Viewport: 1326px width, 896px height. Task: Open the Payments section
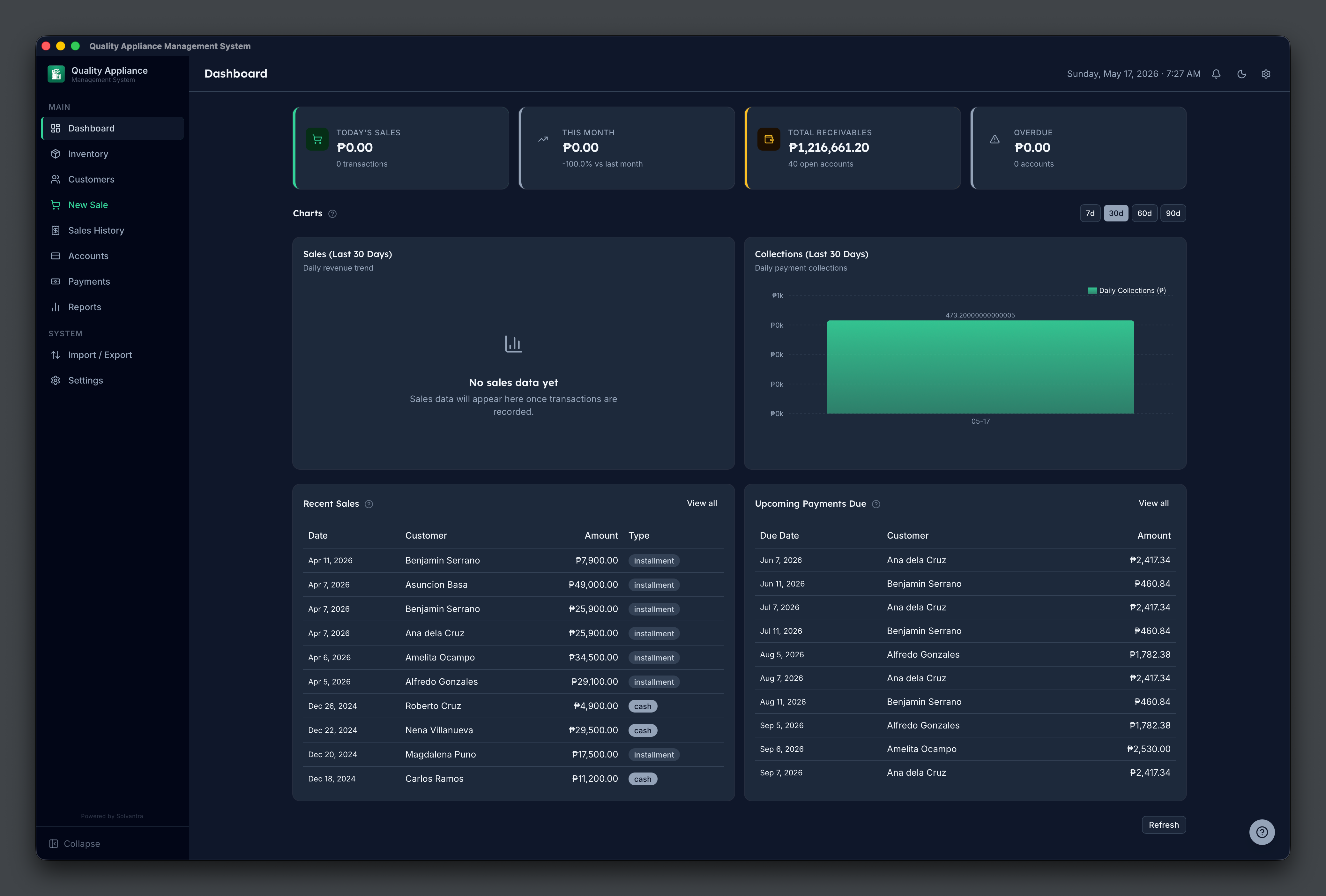[x=112, y=281]
